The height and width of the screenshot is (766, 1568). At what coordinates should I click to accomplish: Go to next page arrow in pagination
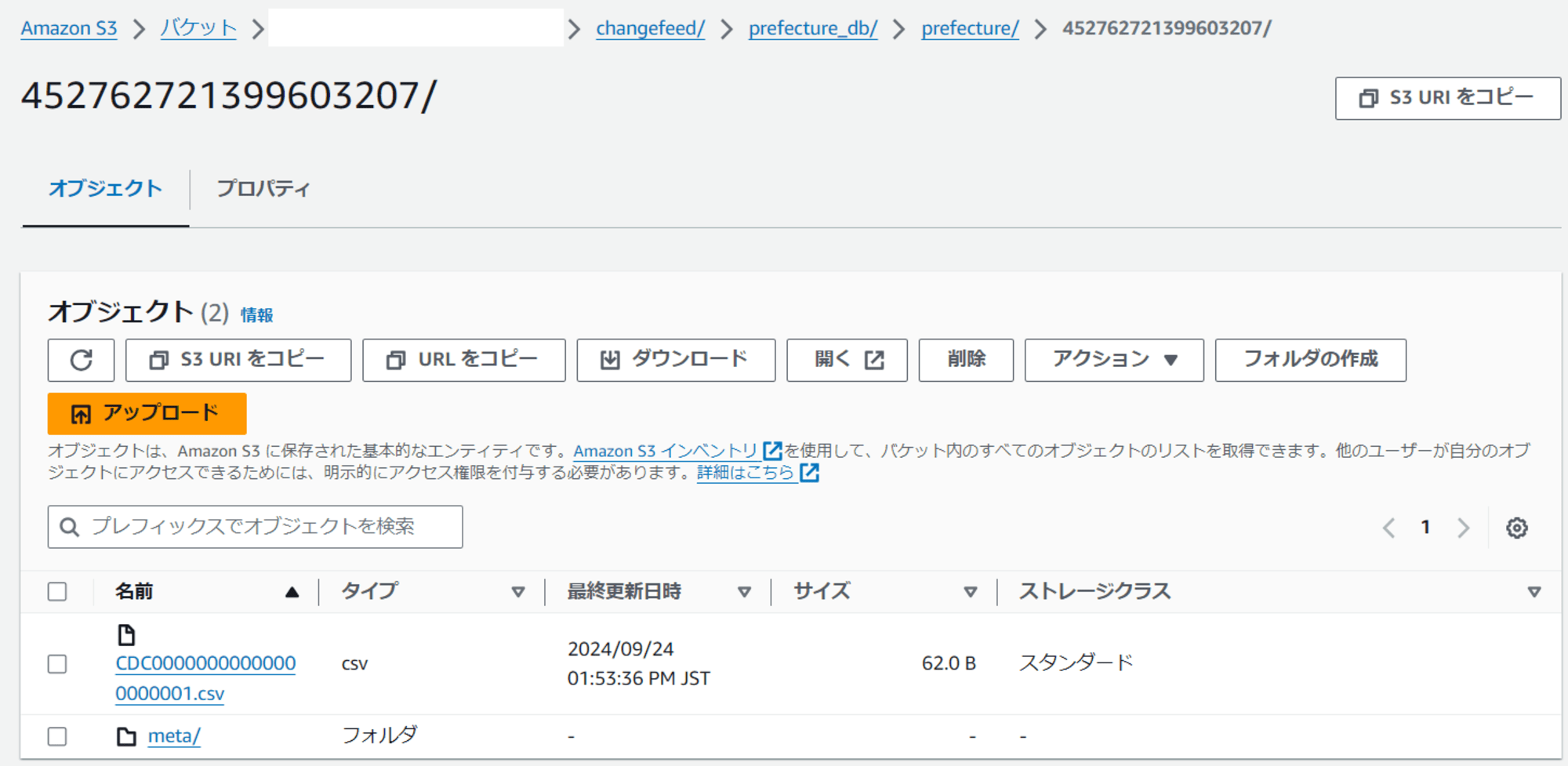point(1463,528)
